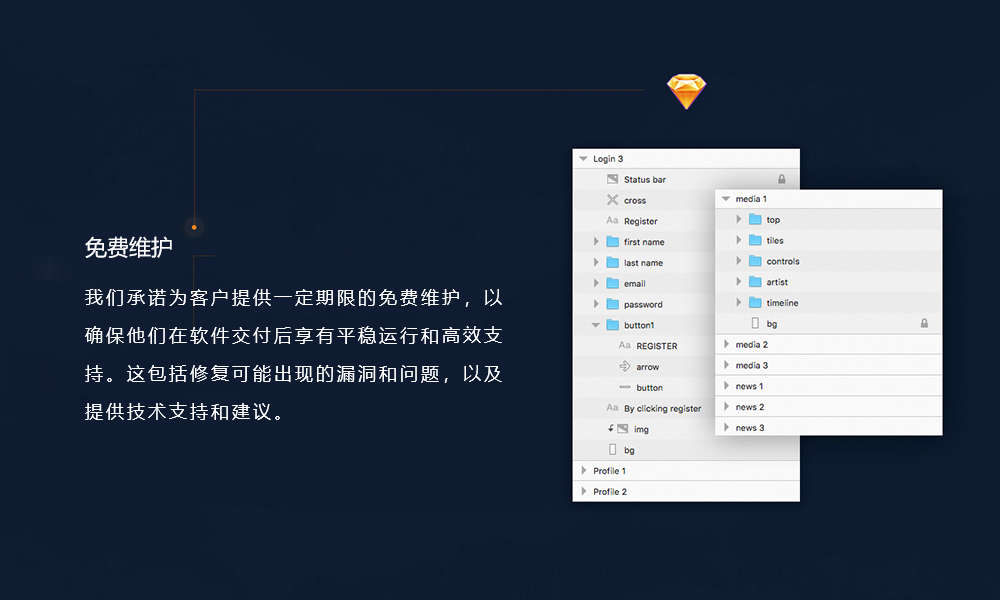Collapse the button1 group

pyautogui.click(x=597, y=325)
